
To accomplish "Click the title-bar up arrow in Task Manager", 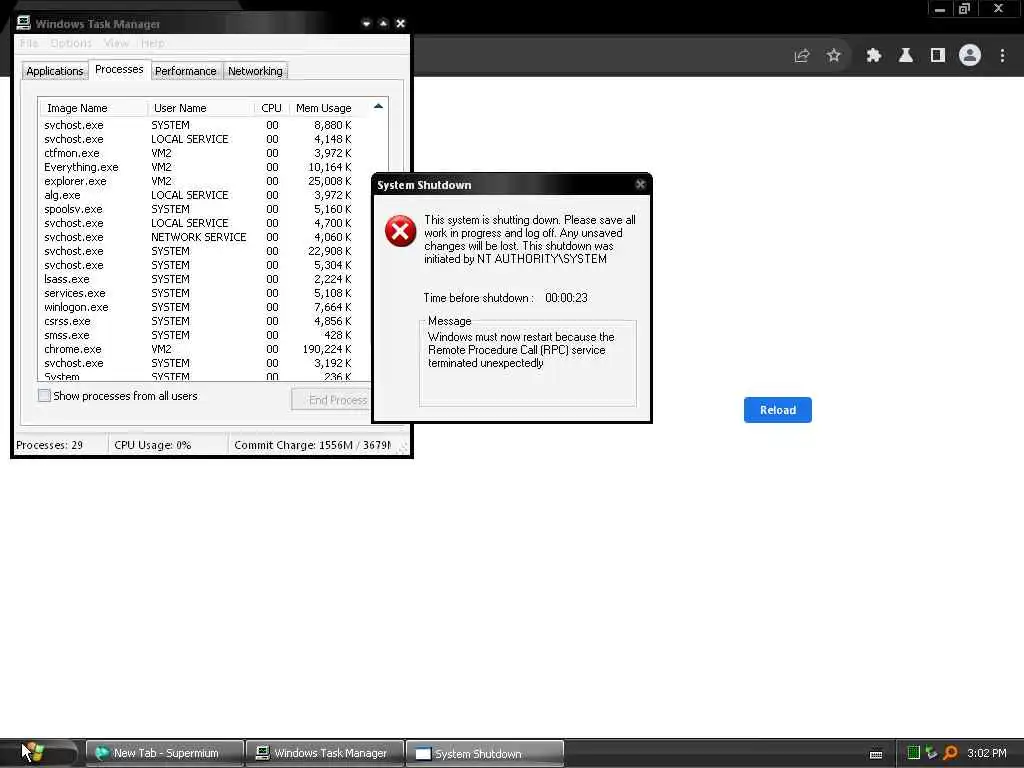I will click(383, 24).
